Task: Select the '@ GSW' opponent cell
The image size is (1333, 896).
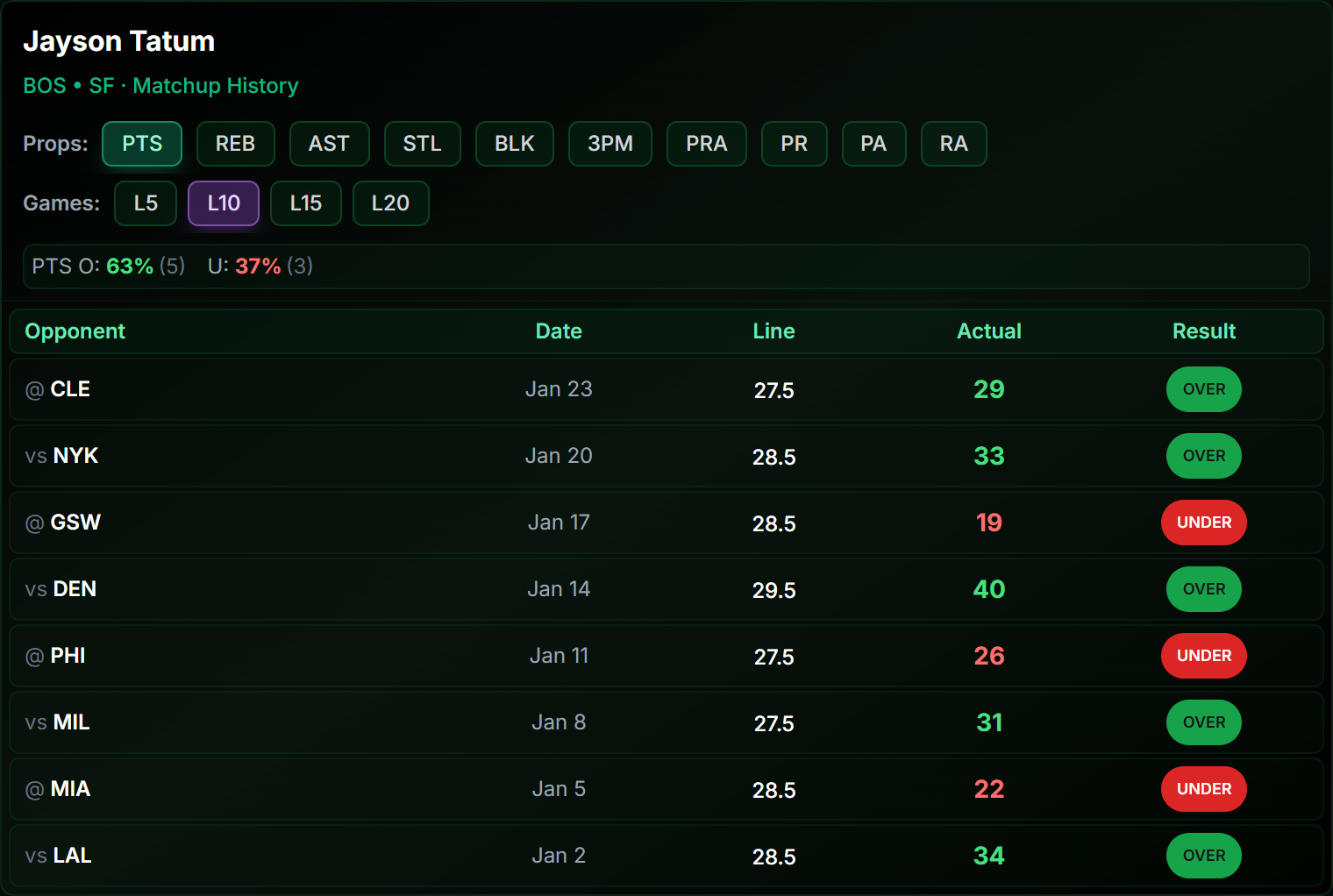Action: pos(63,523)
